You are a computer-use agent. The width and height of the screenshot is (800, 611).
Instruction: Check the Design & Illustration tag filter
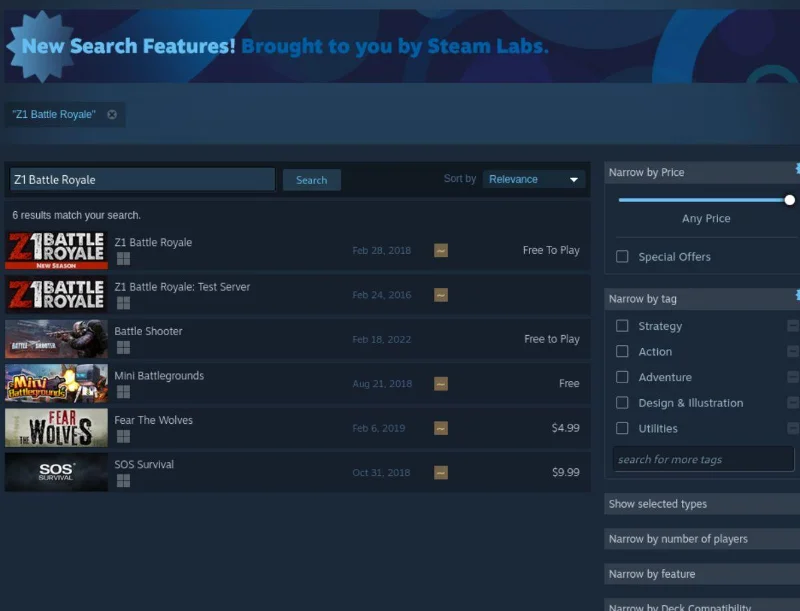point(622,403)
